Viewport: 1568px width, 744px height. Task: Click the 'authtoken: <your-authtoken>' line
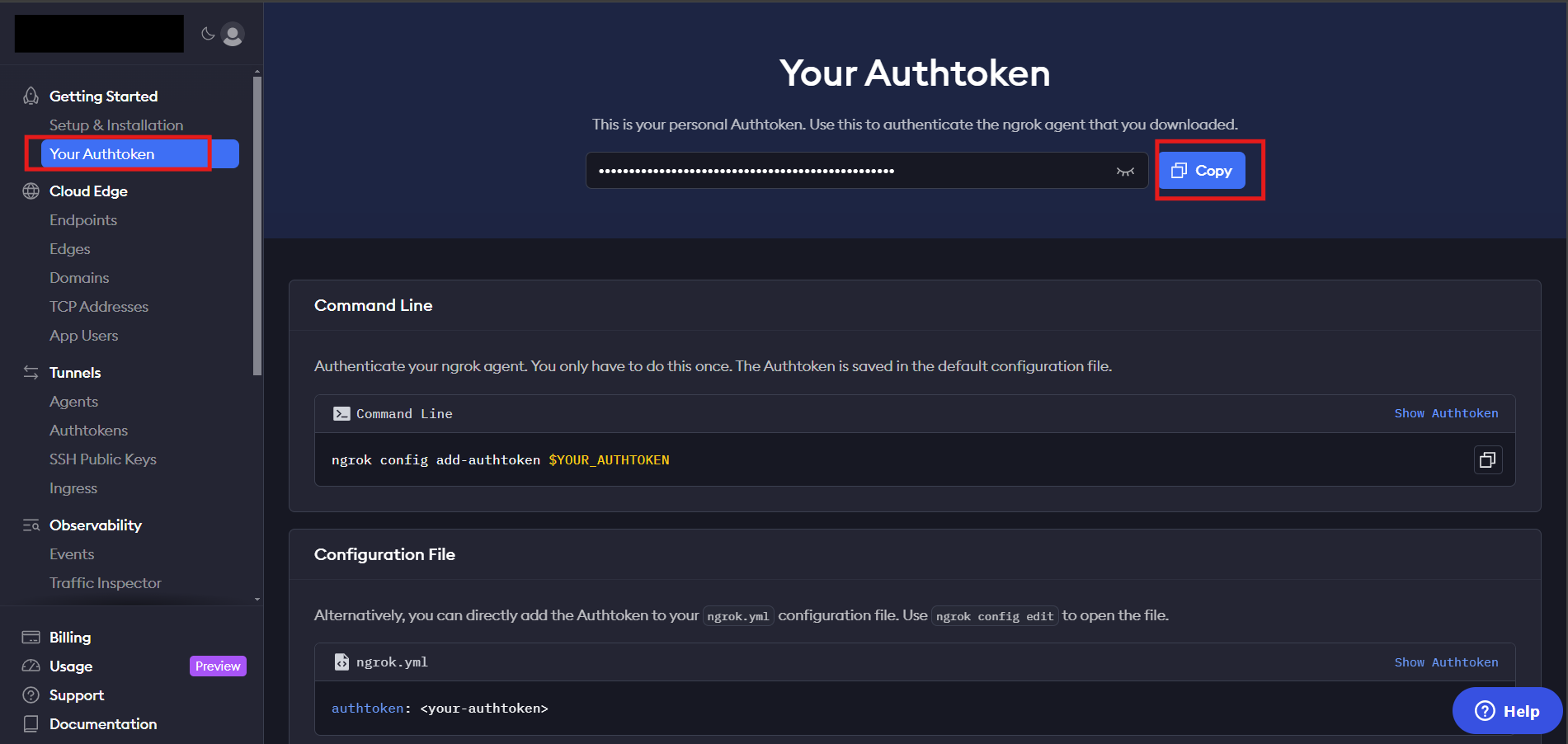[440, 708]
